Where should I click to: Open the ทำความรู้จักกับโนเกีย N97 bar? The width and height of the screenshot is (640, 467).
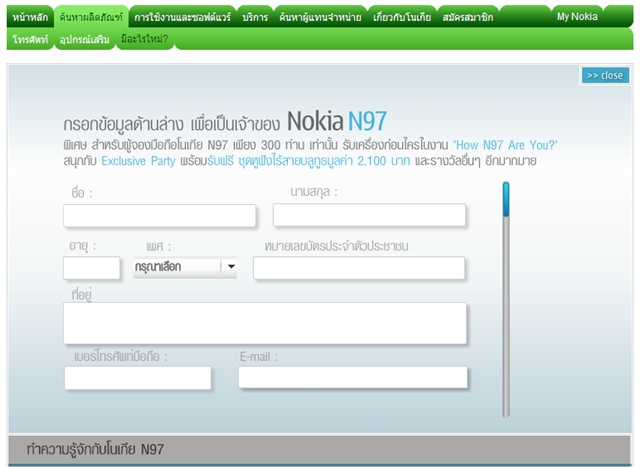[320, 449]
